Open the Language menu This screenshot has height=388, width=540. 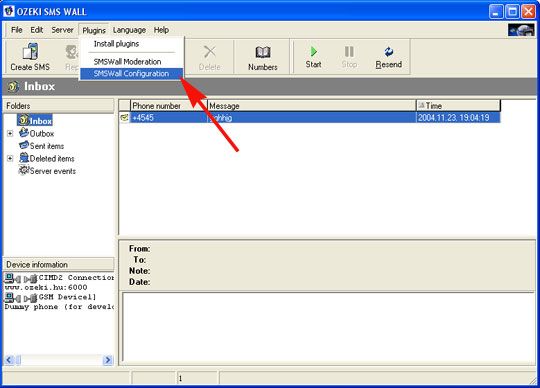[129, 30]
